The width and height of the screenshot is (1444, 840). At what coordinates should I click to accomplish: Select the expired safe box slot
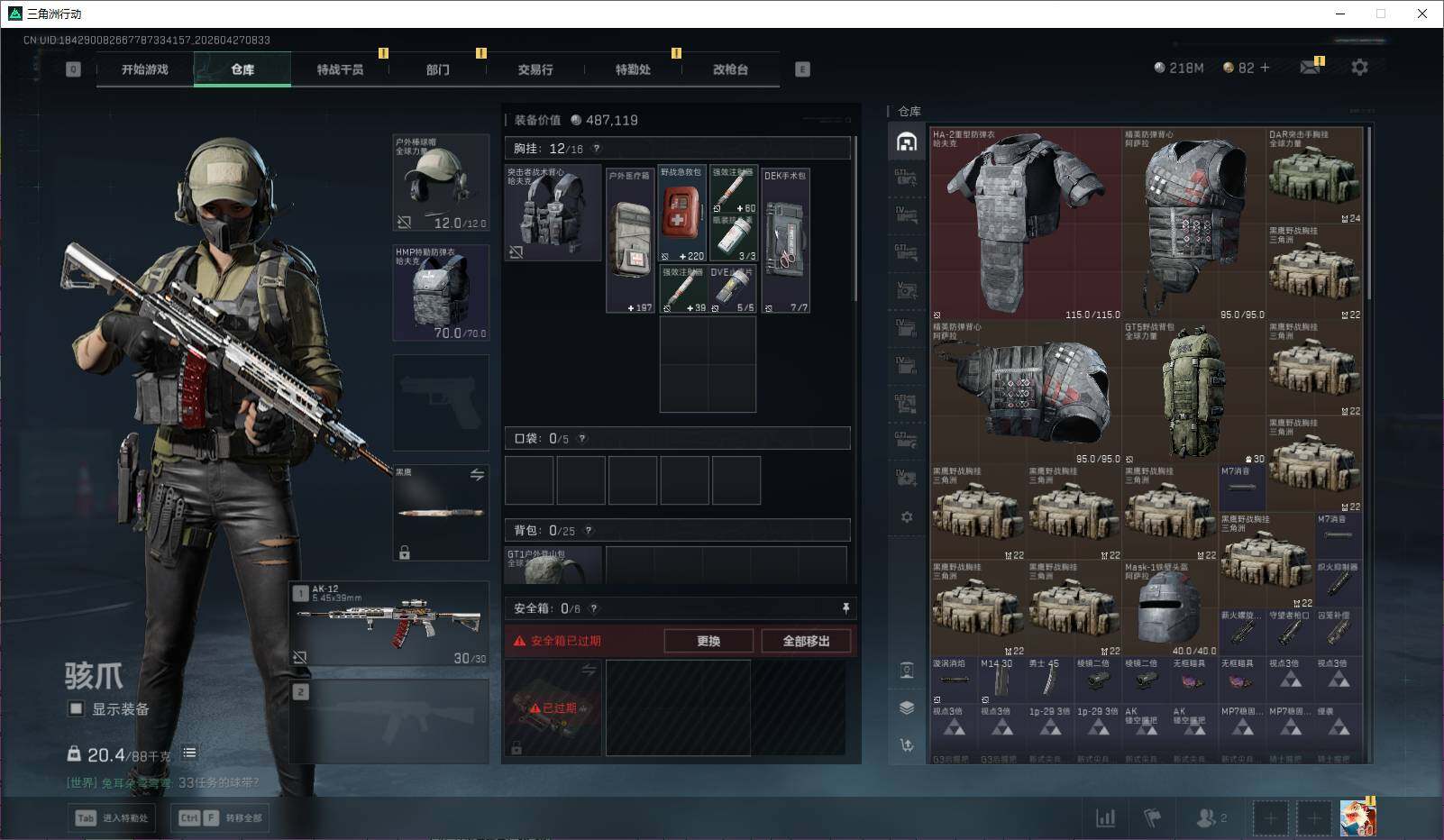pyautogui.click(x=553, y=708)
